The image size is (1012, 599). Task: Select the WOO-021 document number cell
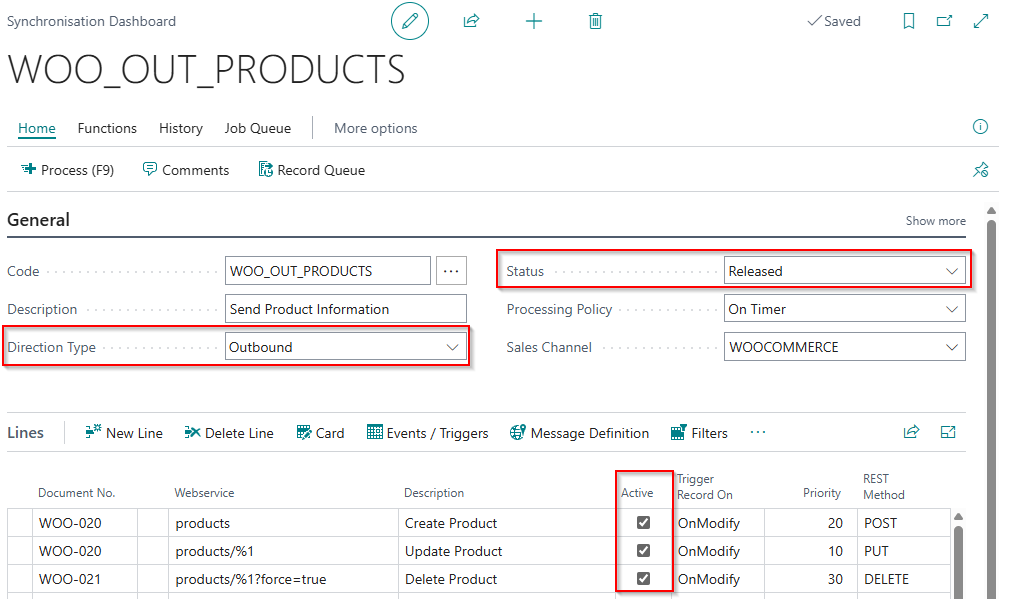[85, 579]
